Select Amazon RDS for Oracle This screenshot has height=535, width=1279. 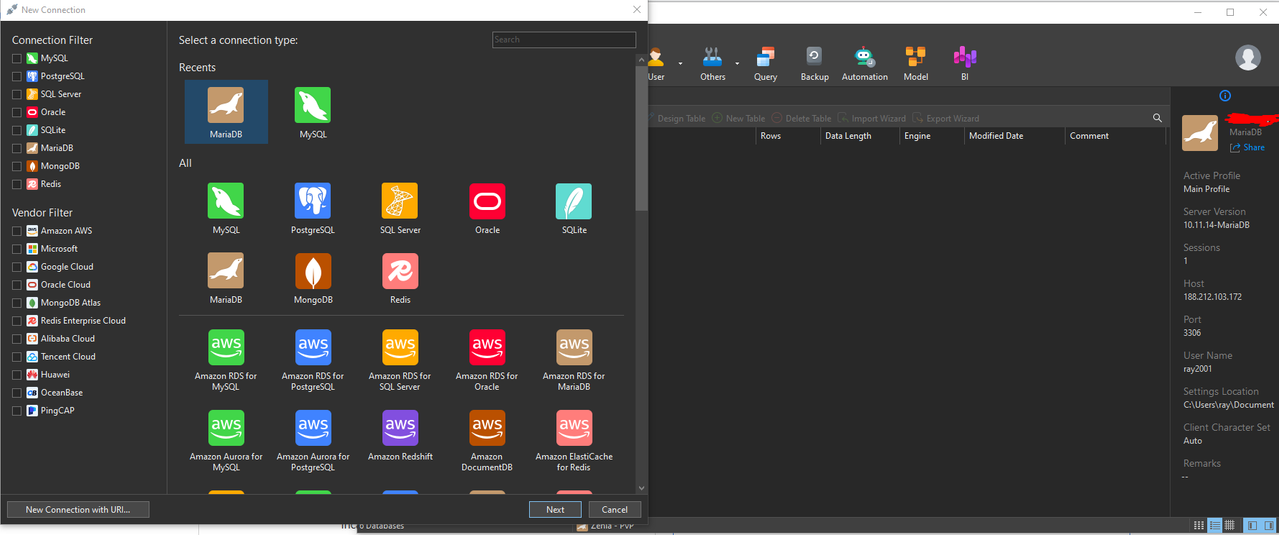[x=487, y=360]
